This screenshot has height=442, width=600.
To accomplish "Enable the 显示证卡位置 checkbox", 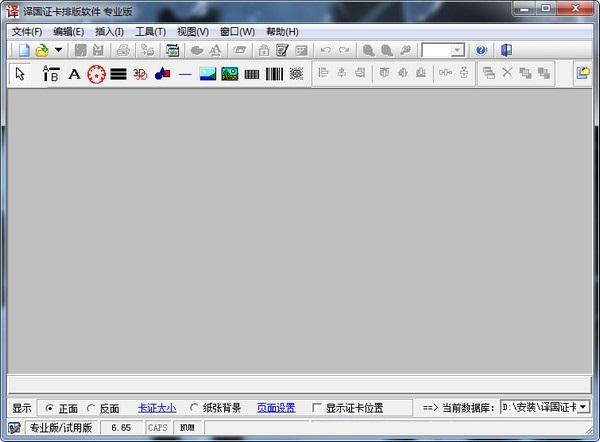I will point(317,408).
